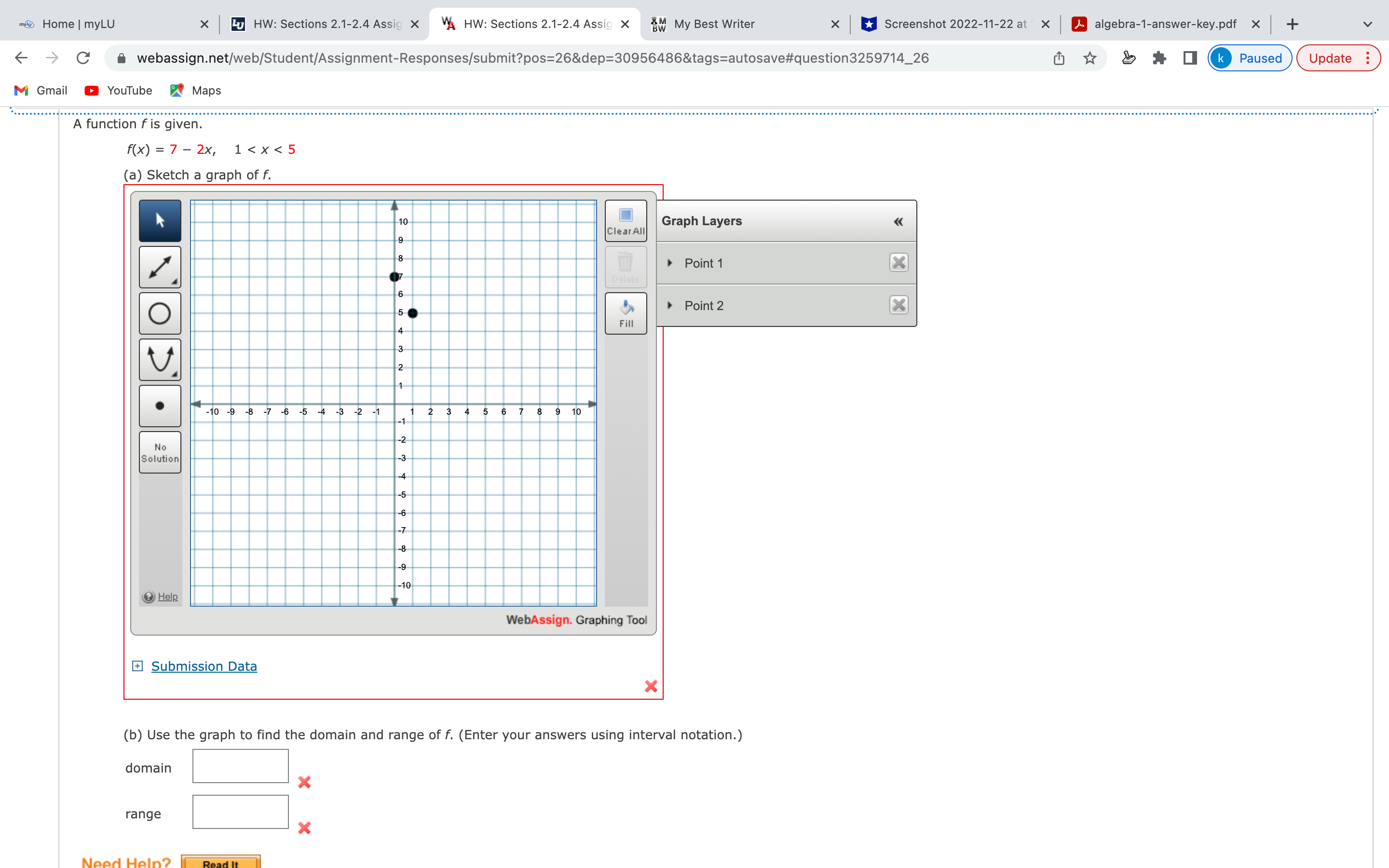Expand the Submission Data section
1389x868 pixels.
[x=204, y=666]
